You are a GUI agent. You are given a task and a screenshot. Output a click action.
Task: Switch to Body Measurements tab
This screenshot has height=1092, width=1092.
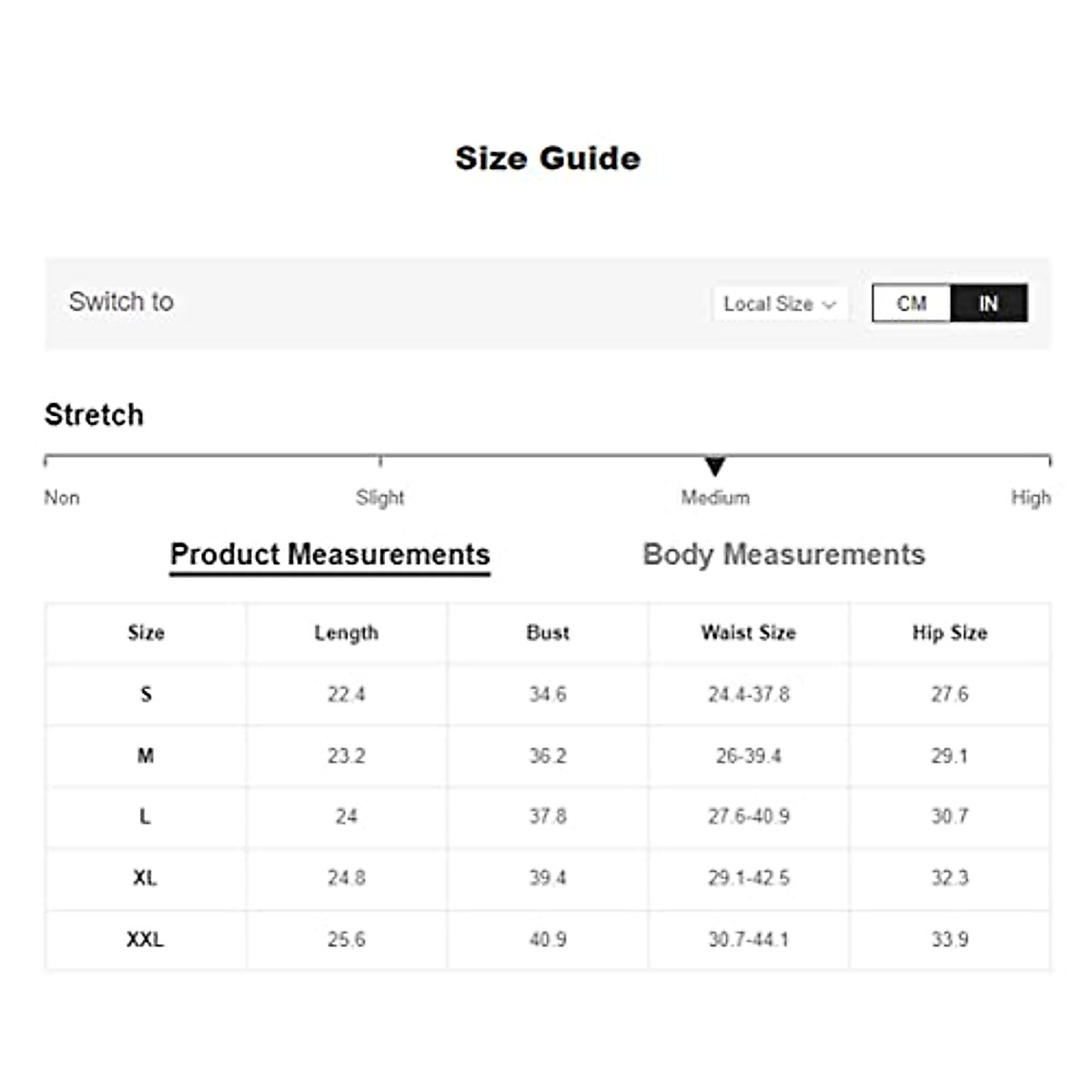[x=784, y=554]
